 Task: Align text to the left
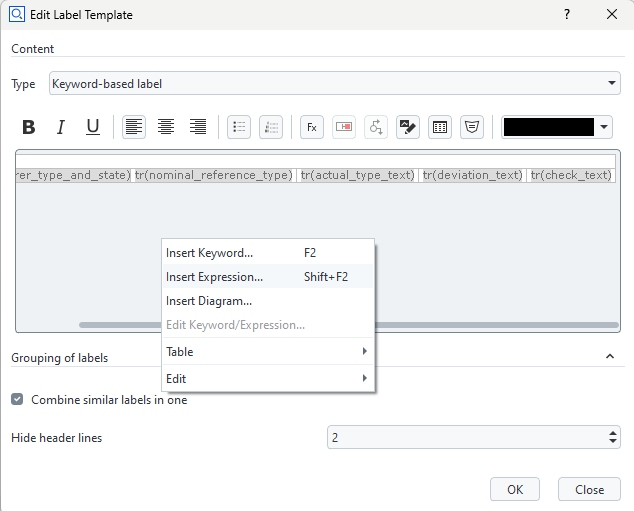coord(134,127)
